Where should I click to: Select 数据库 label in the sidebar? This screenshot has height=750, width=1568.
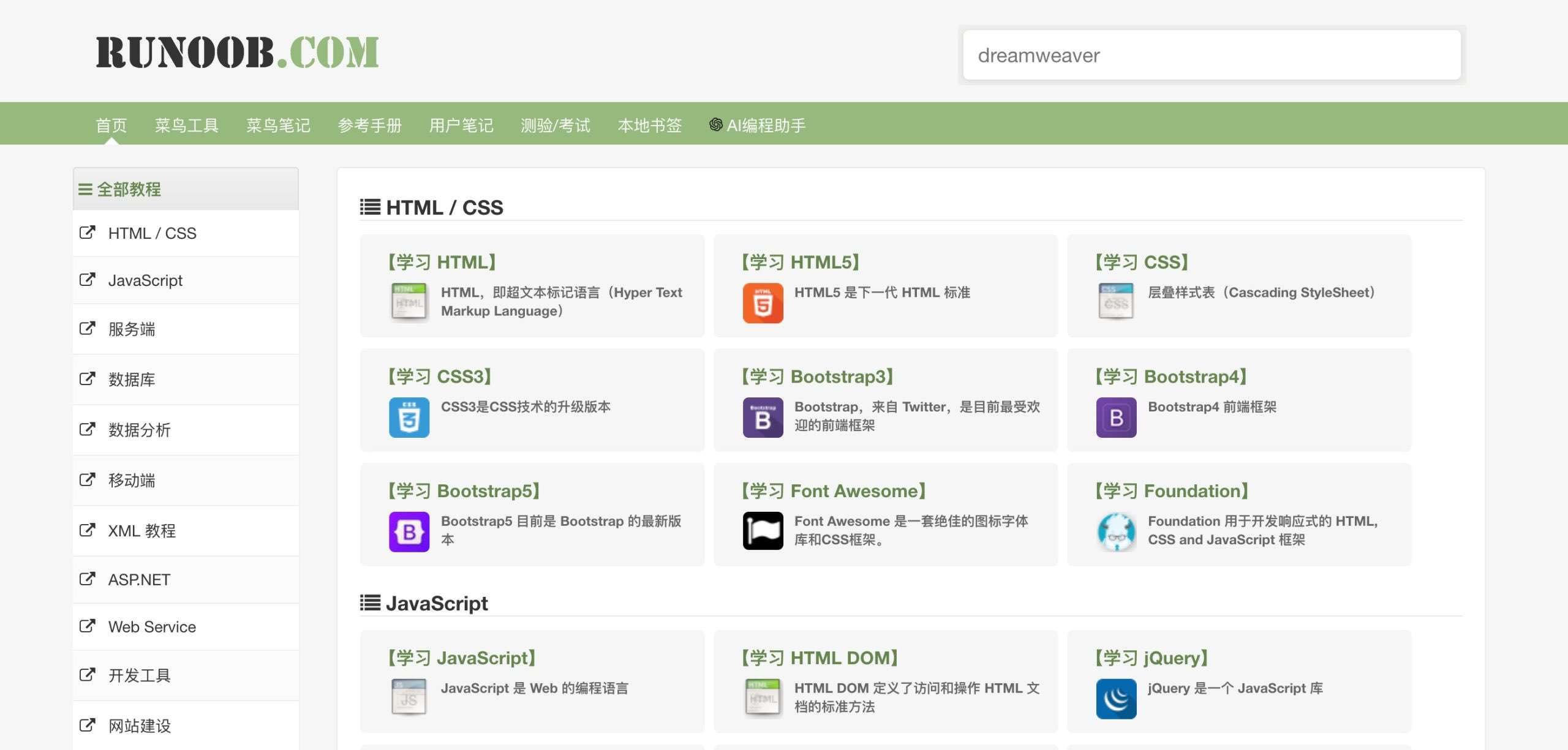[x=132, y=380]
